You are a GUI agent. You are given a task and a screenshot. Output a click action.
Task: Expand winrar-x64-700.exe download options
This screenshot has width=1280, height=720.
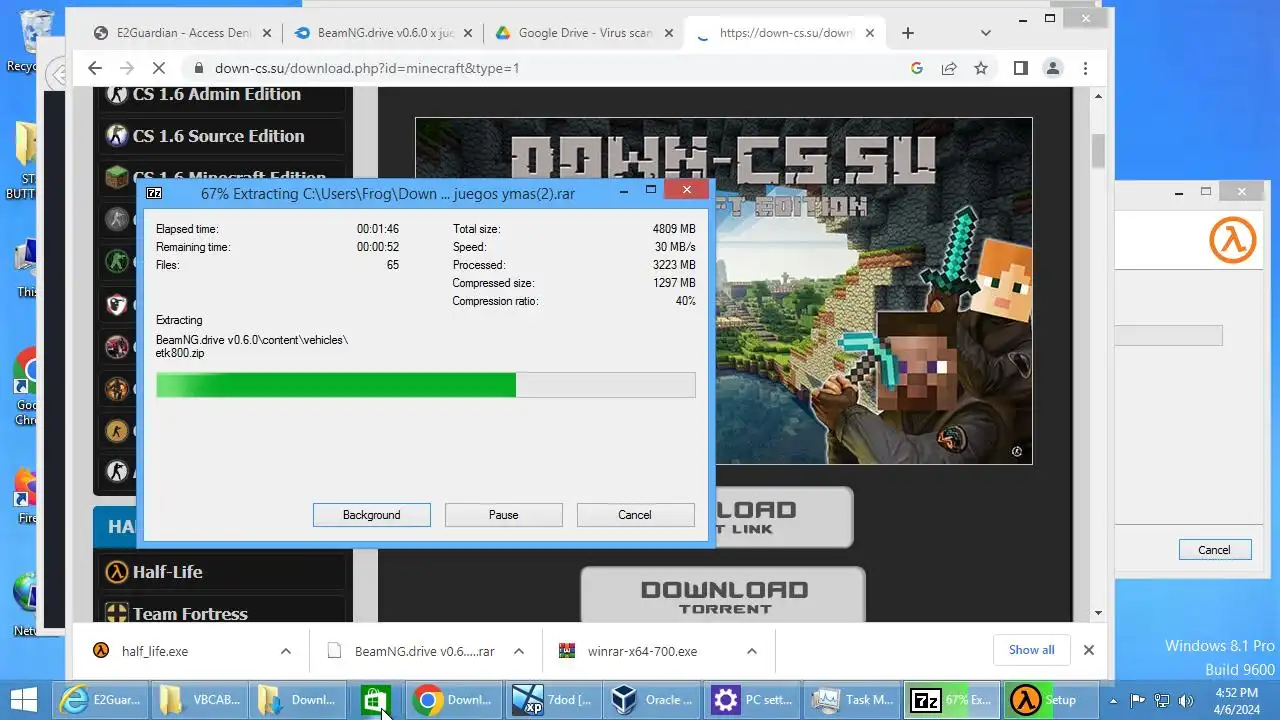point(752,651)
